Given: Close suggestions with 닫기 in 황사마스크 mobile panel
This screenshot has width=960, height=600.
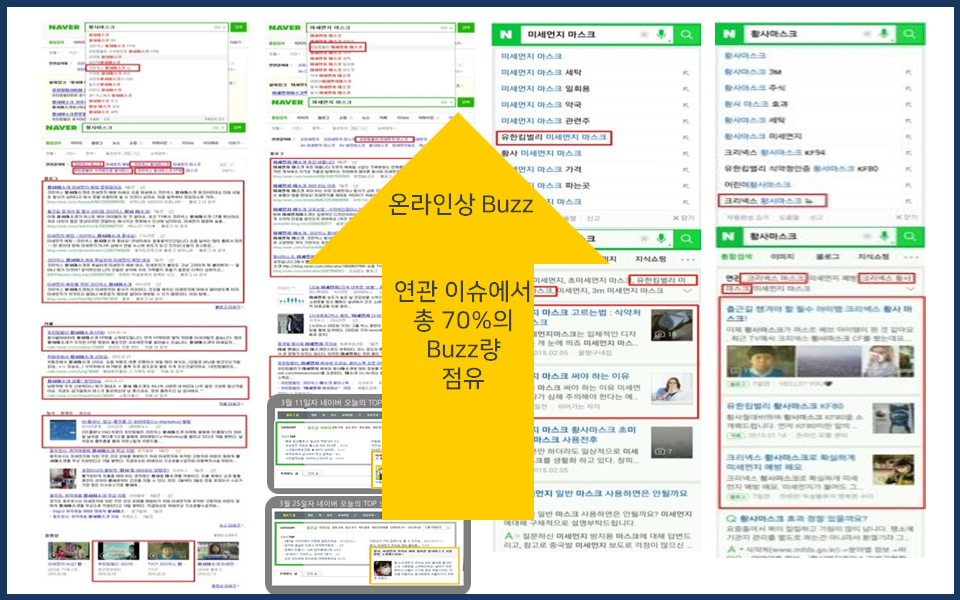Looking at the screenshot, I should pos(906,217).
